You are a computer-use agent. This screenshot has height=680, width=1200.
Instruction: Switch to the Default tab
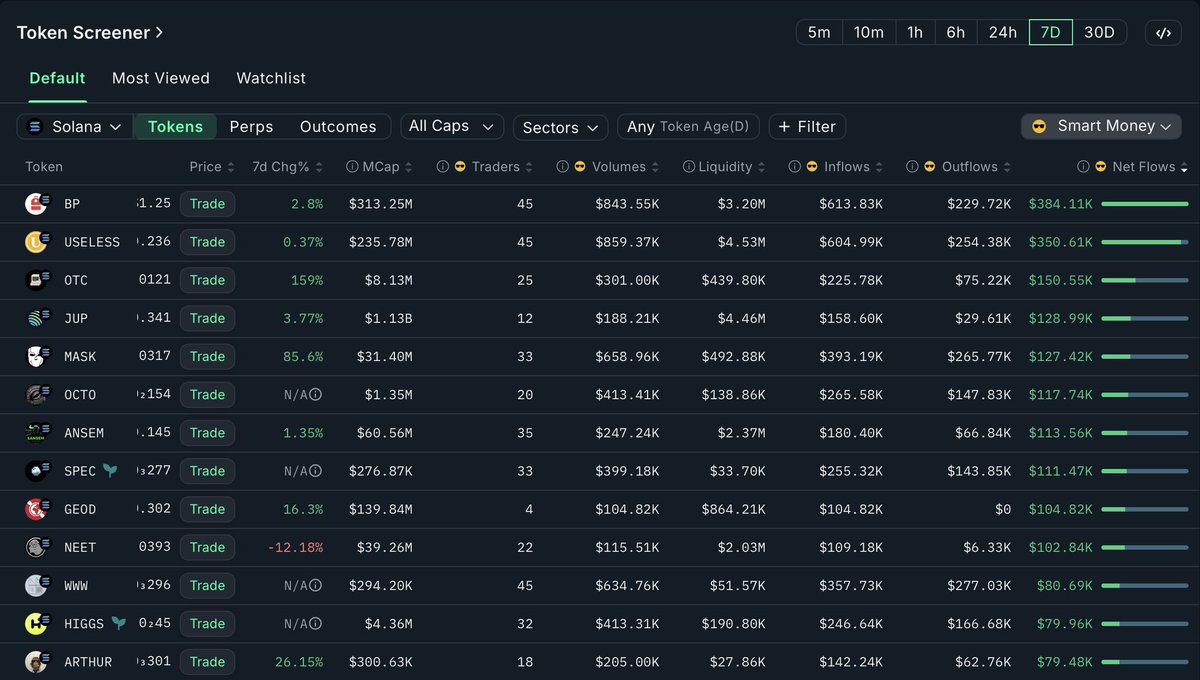57,78
